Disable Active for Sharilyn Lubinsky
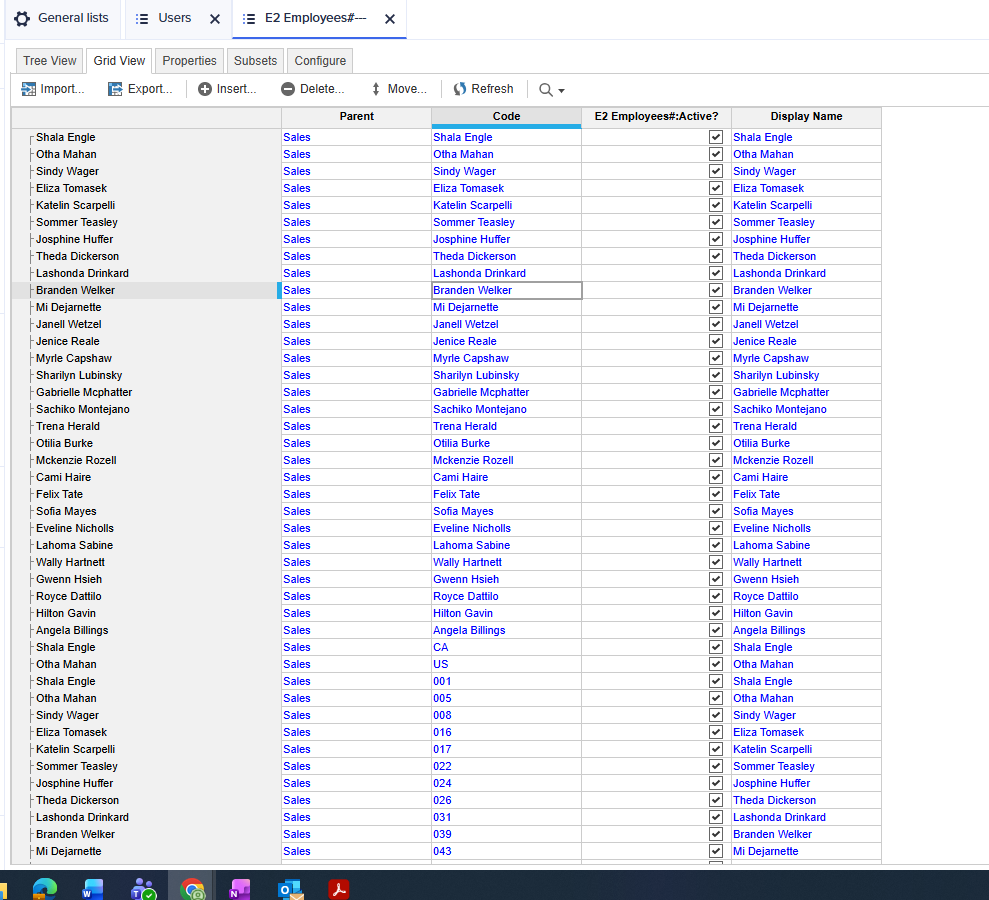This screenshot has height=900, width=989. click(x=715, y=375)
